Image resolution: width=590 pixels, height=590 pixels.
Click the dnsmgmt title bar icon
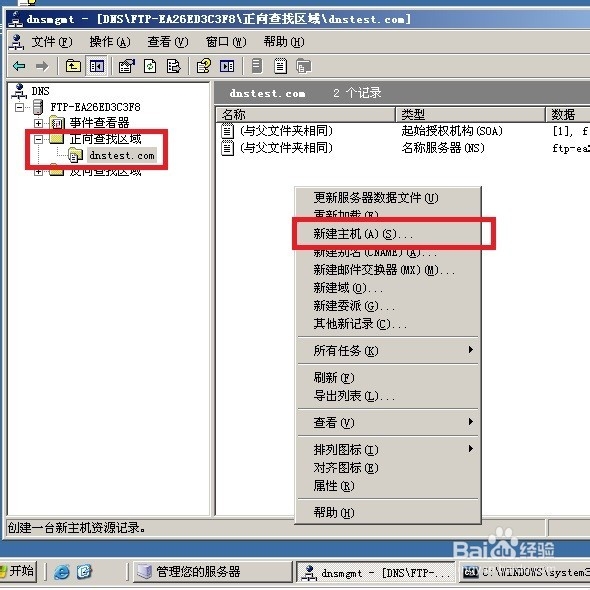point(16,19)
